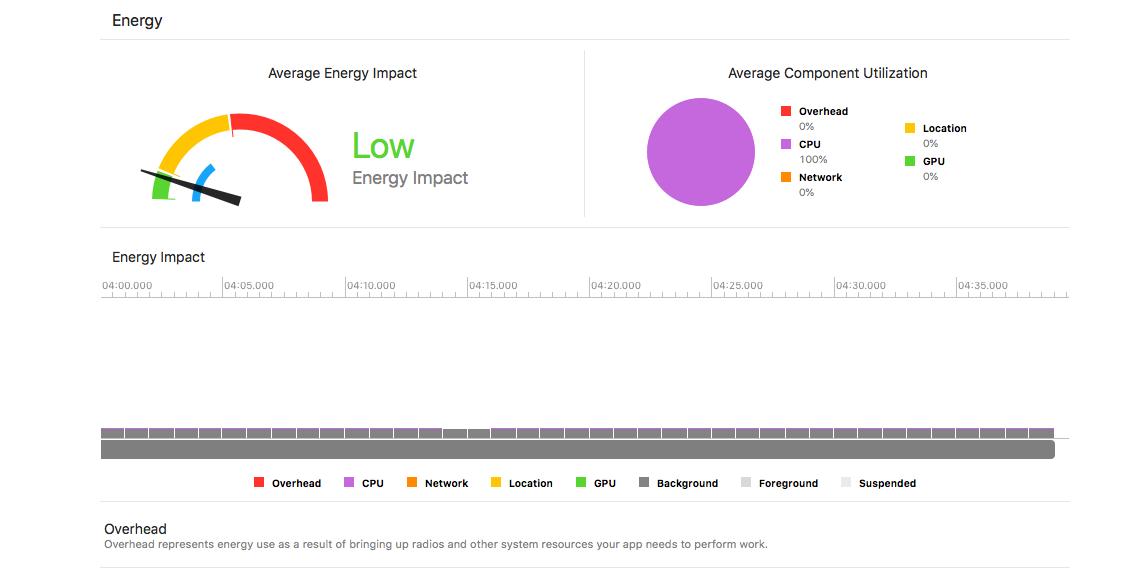Click the GPU swatch in bottom legend

point(581,482)
